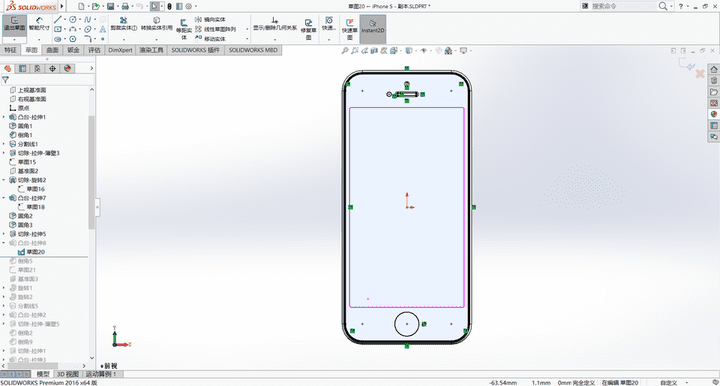The image size is (720, 386).
Task: Switch to the 评估 (Evaluate) tab
Action: coord(94,50)
